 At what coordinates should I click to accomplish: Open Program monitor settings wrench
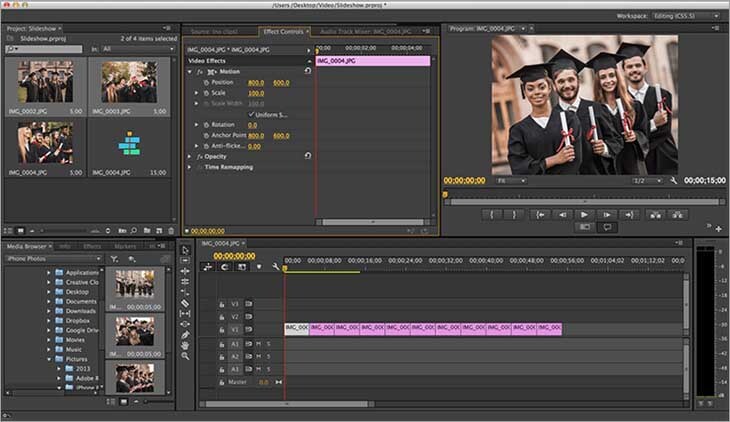point(673,180)
